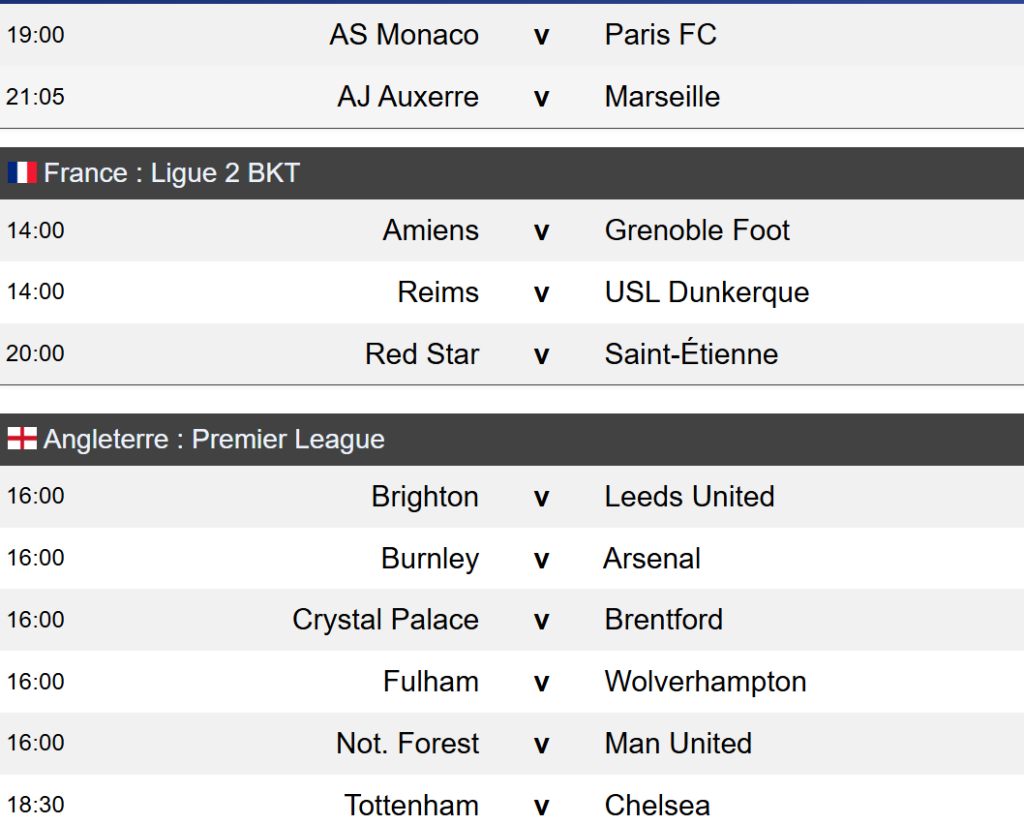1024x825 pixels.
Task: Select Marseille in the 21:05 match
Action: pos(662,97)
